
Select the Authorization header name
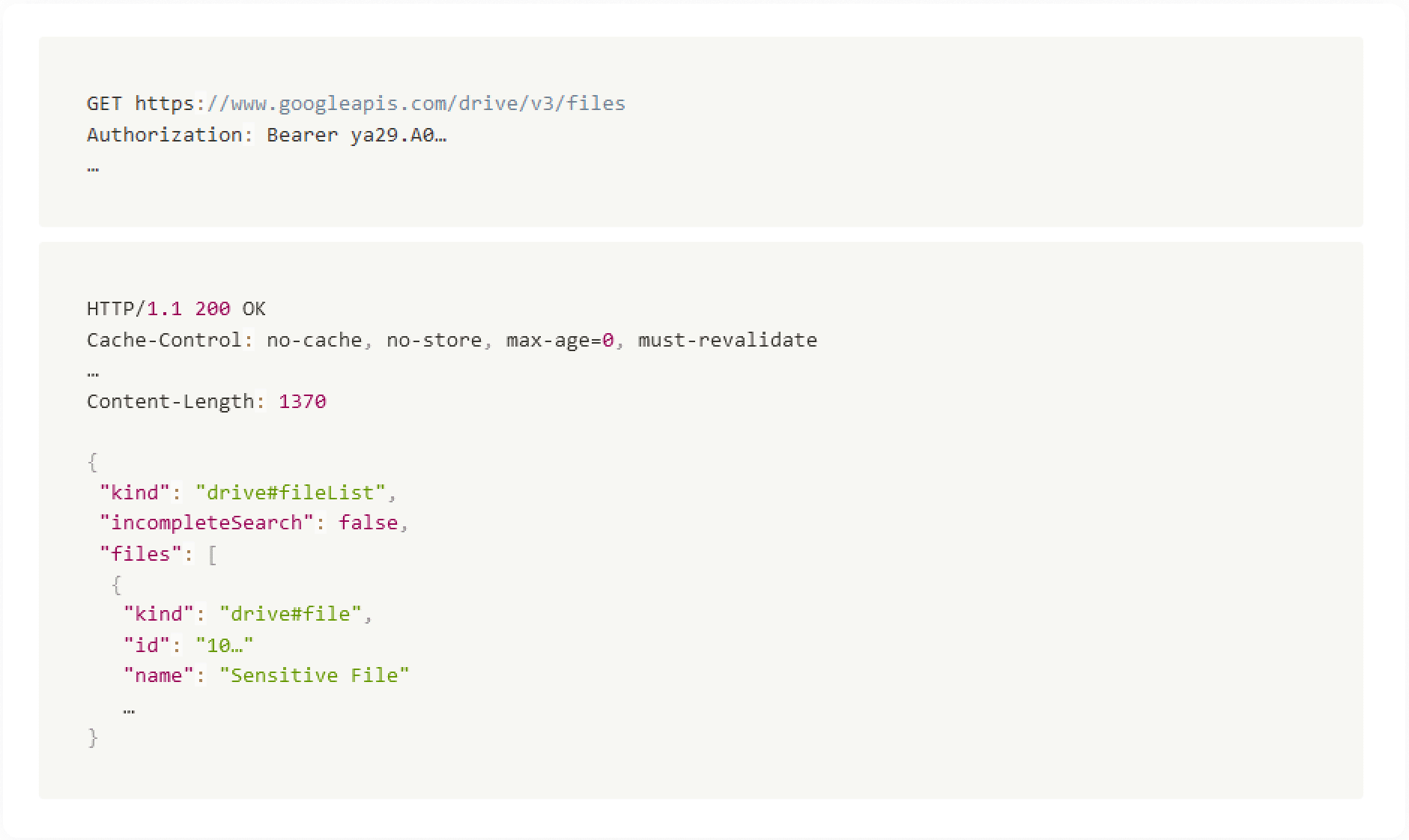(x=164, y=135)
